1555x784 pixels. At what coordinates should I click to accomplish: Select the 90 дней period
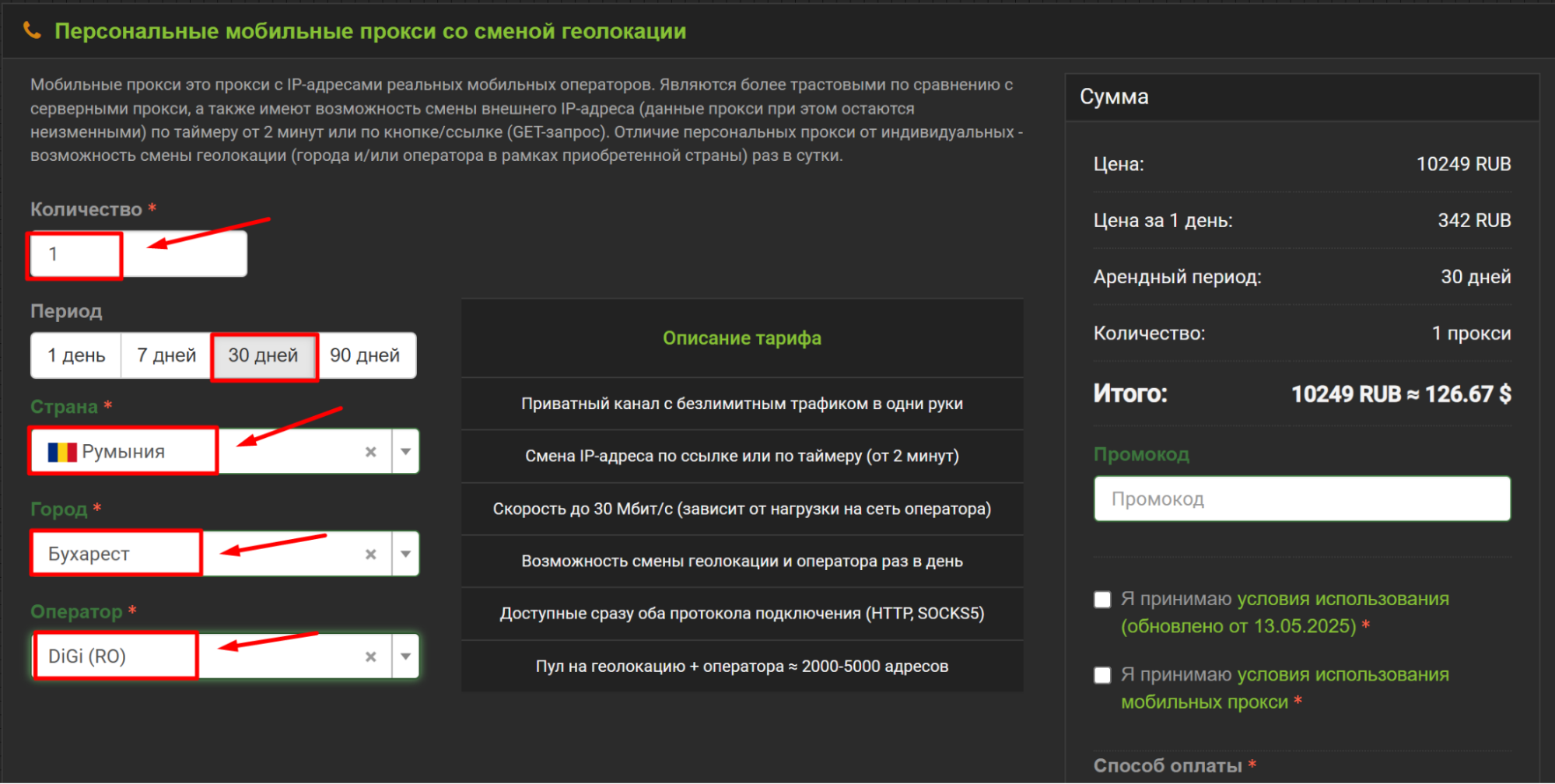click(365, 355)
